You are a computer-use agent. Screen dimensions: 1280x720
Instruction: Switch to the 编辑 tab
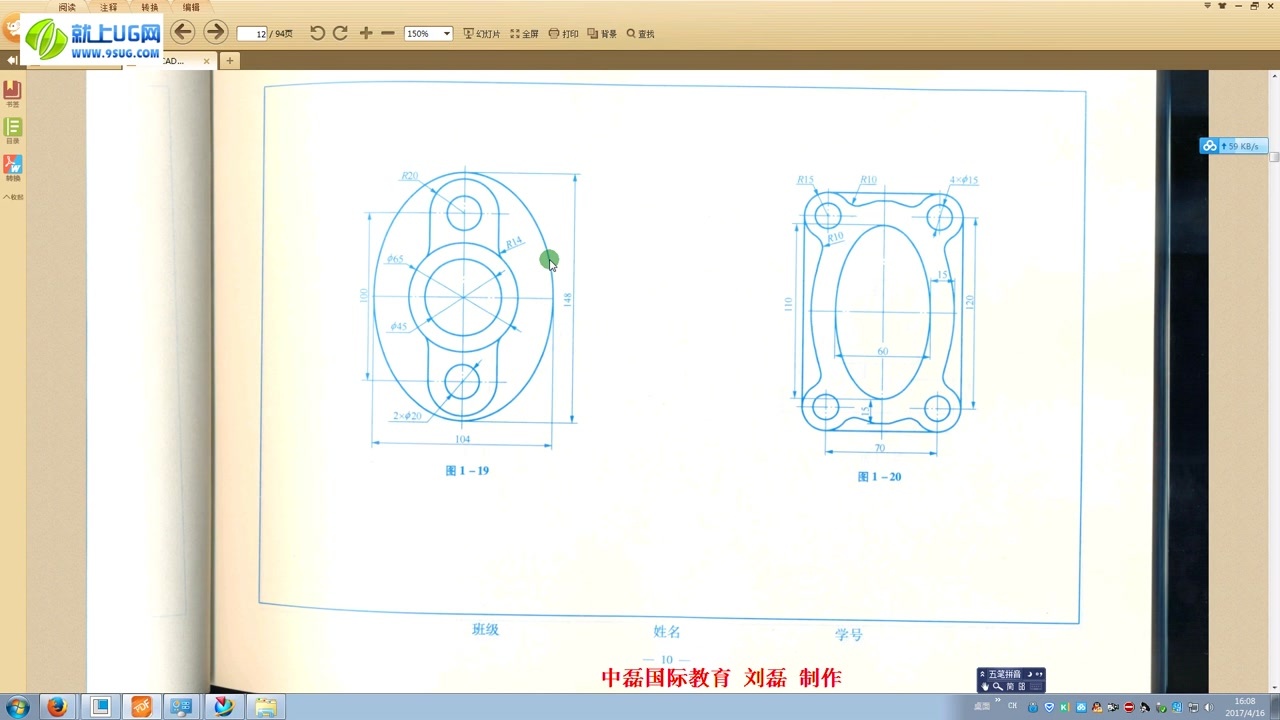(190, 7)
